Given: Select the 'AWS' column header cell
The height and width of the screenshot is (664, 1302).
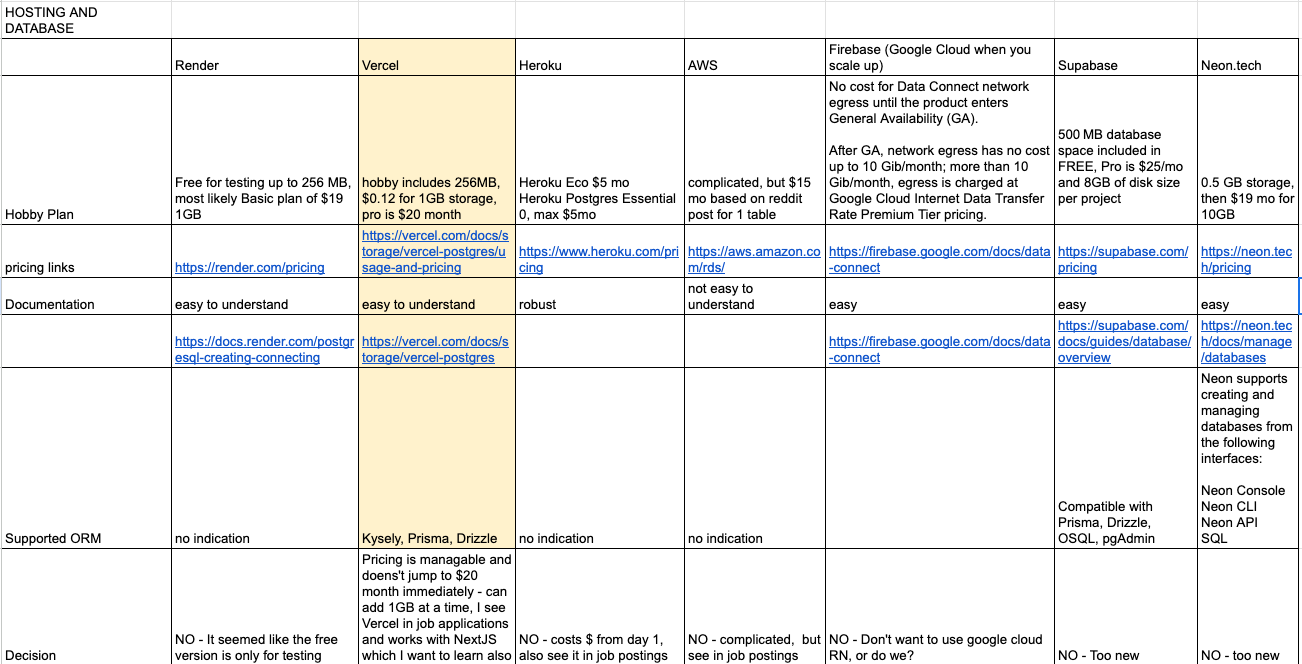Looking at the screenshot, I should click(x=755, y=58).
